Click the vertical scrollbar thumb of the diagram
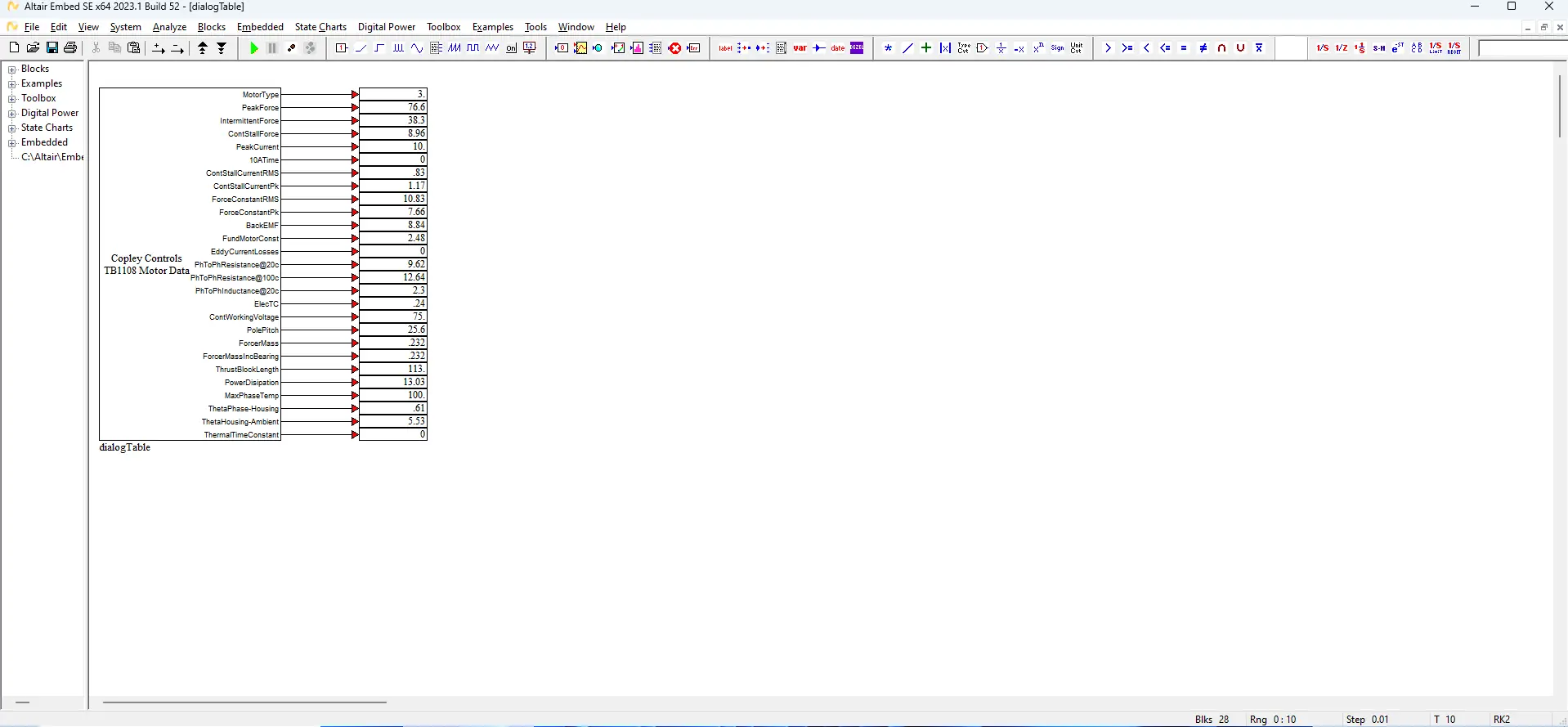Viewport: 1568px width, 727px height. coord(1560,106)
